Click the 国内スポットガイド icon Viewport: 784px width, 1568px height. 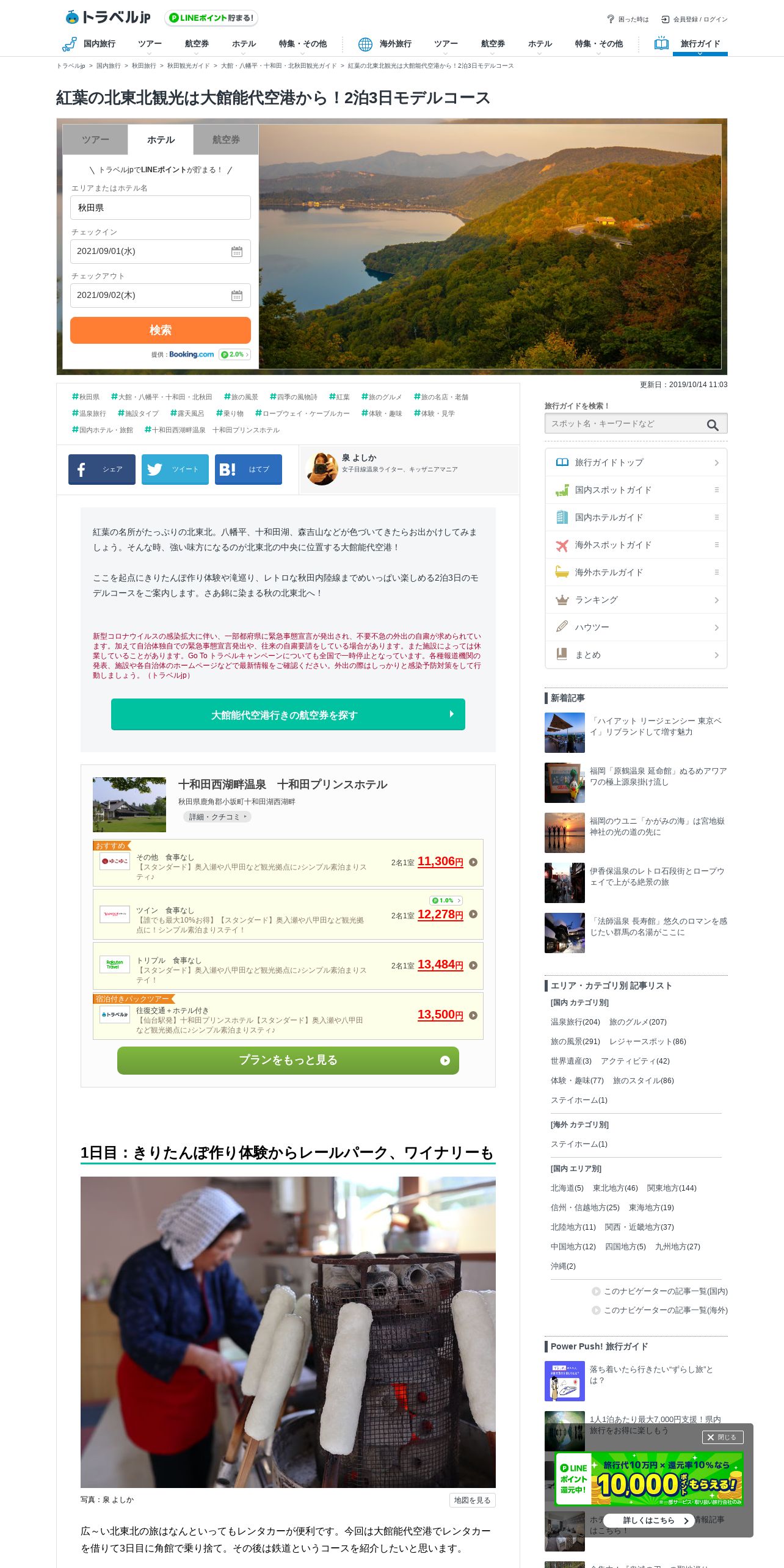tap(562, 490)
